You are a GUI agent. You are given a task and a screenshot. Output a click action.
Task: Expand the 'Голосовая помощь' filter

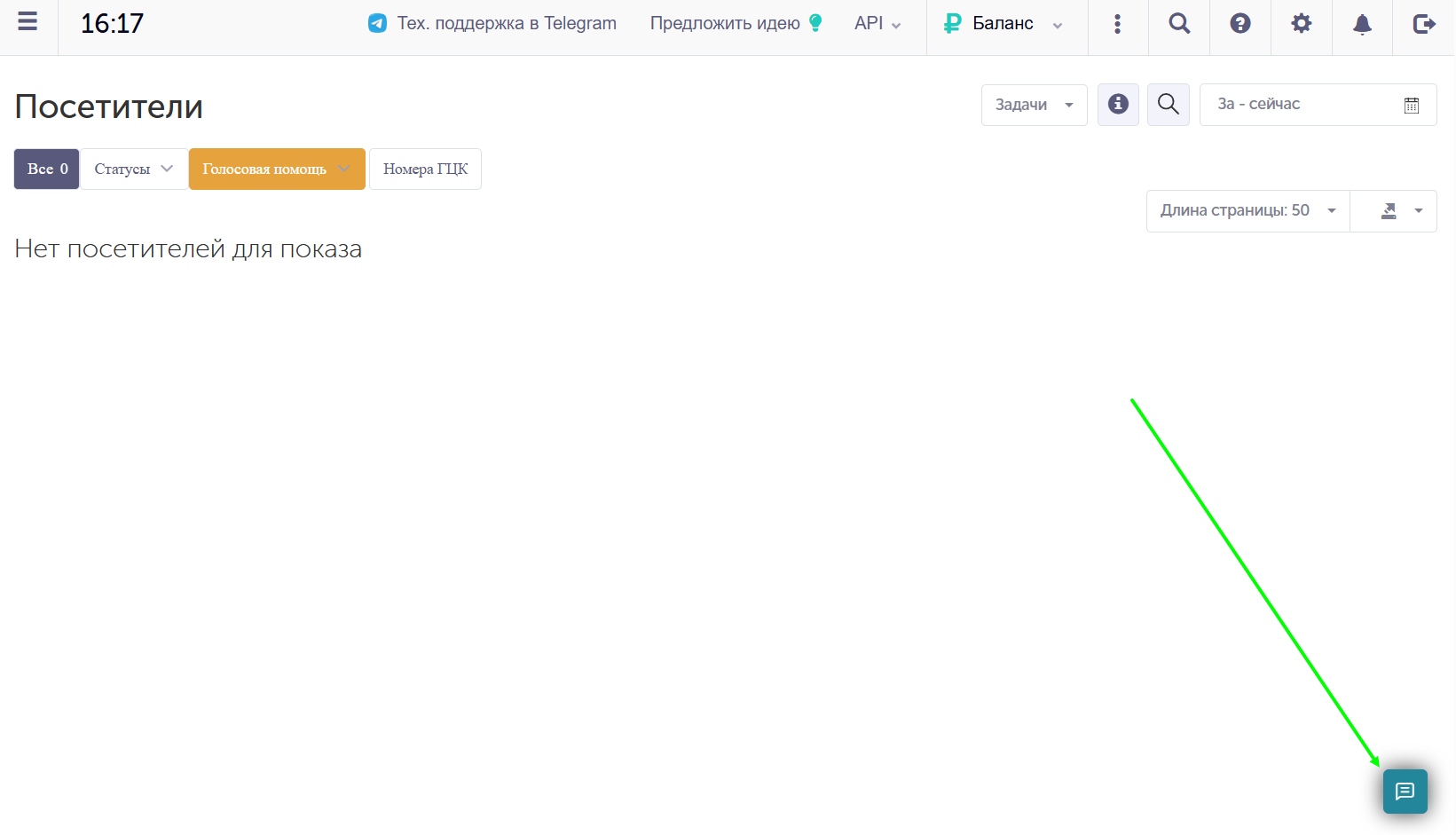coord(277,169)
